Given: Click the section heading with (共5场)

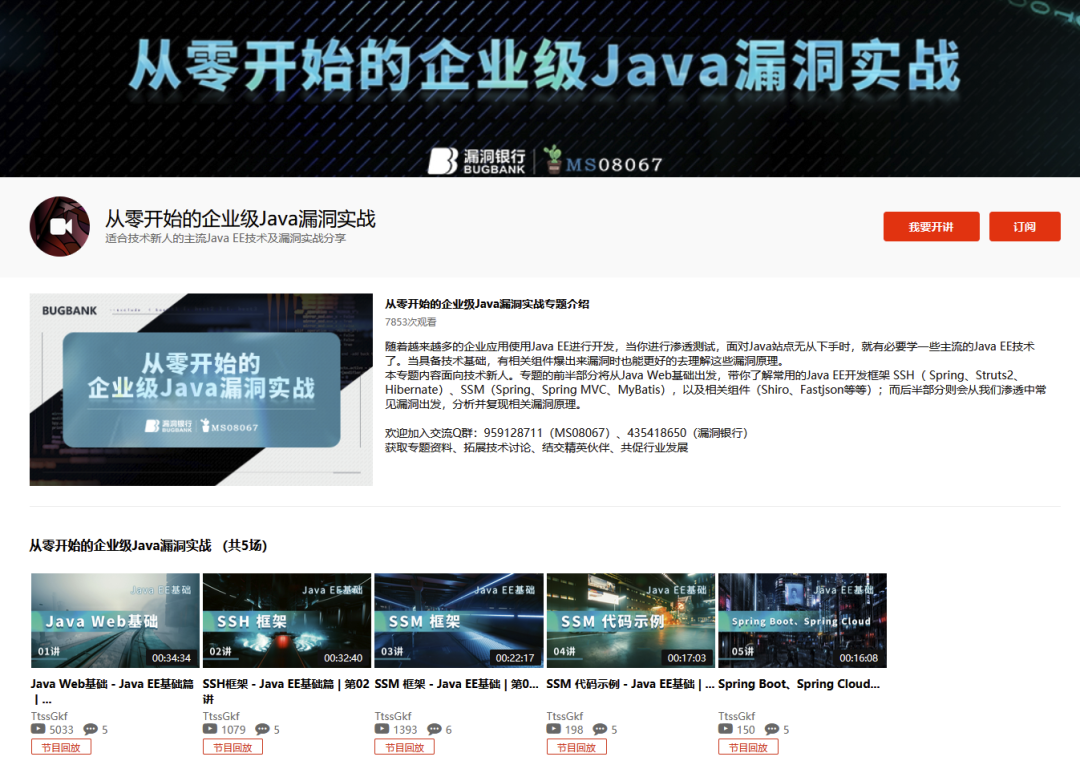Looking at the screenshot, I should [x=148, y=546].
